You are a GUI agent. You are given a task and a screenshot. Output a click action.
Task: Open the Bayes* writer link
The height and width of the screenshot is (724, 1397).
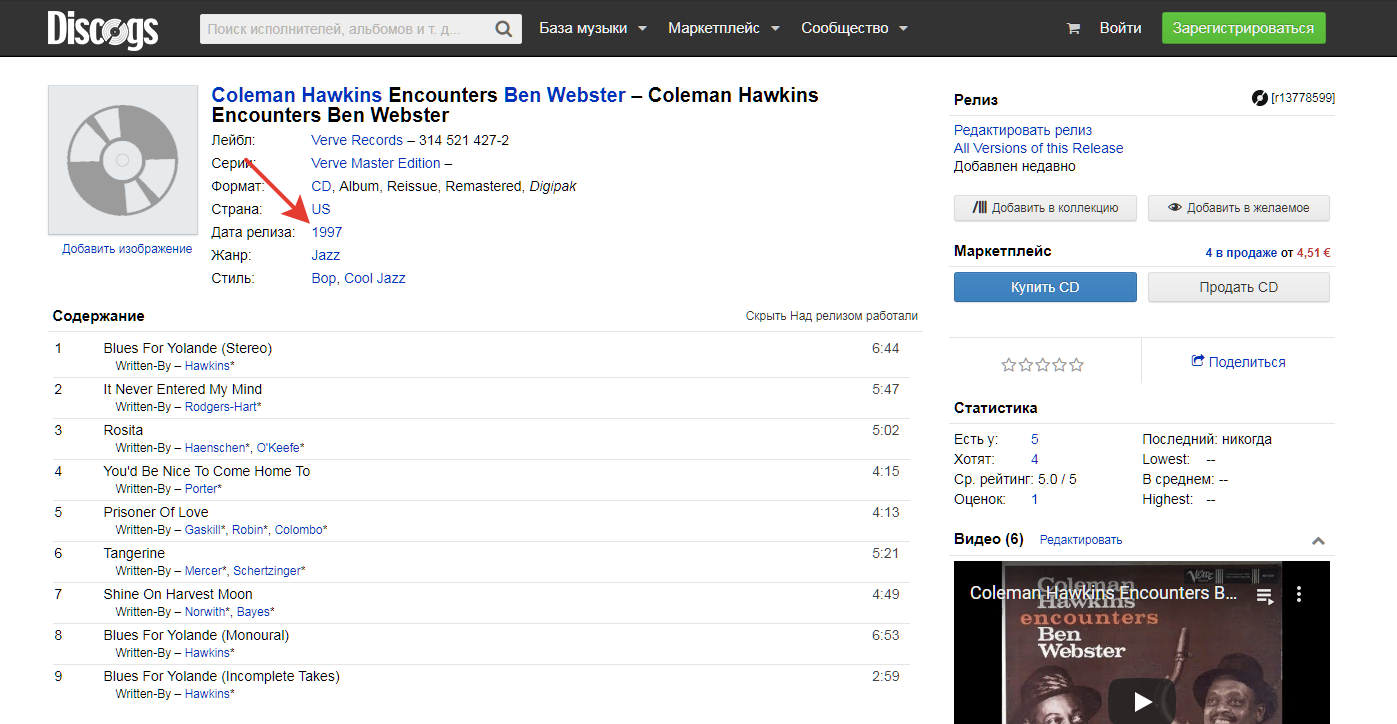tap(255, 612)
